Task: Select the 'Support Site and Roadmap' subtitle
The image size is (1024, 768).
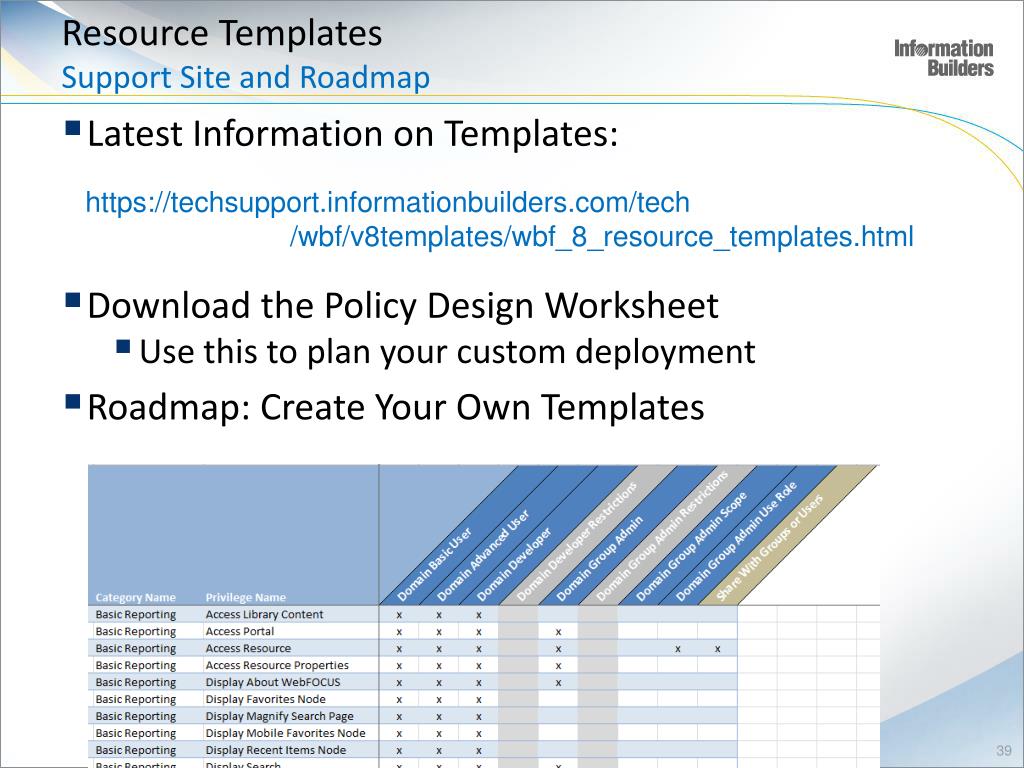Action: [x=246, y=78]
